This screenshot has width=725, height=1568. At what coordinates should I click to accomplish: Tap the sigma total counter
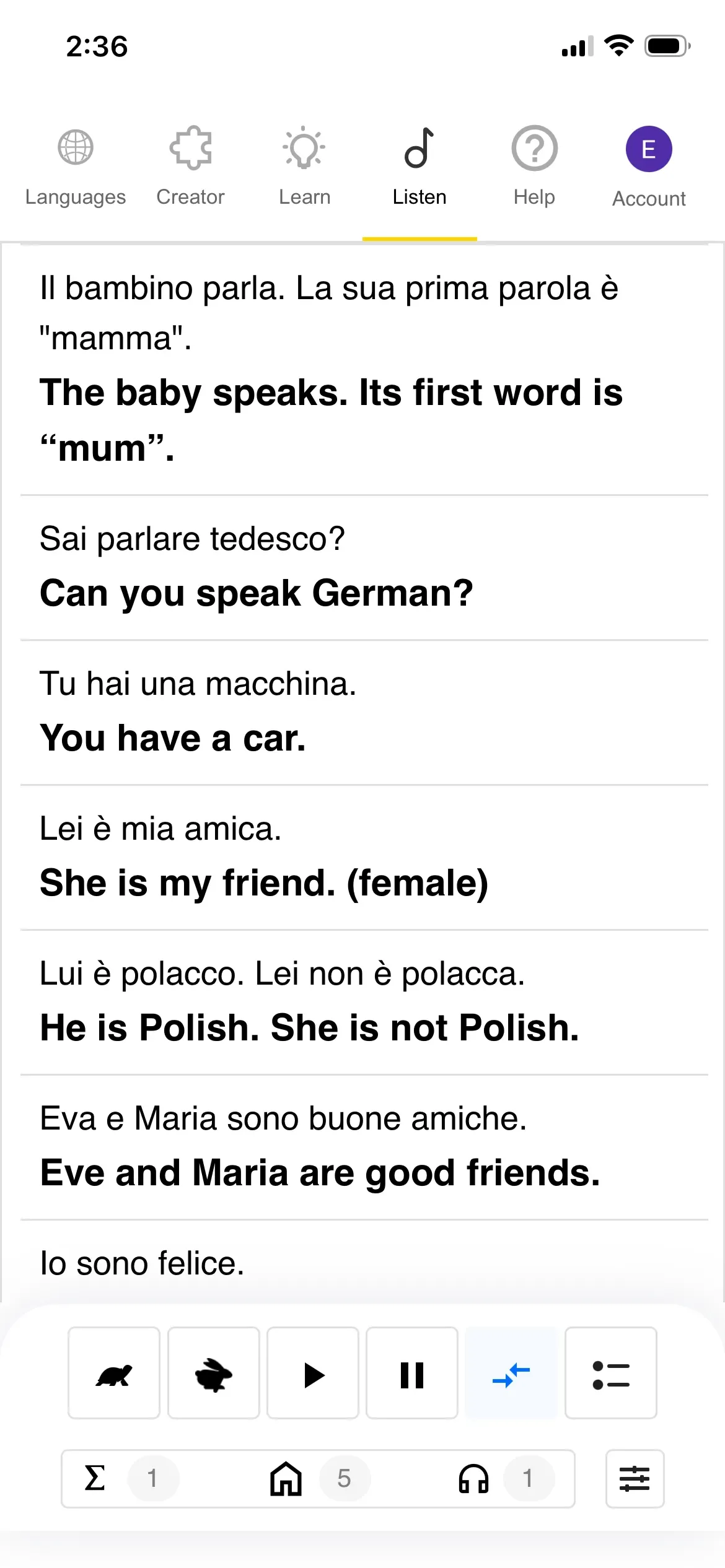95,1478
